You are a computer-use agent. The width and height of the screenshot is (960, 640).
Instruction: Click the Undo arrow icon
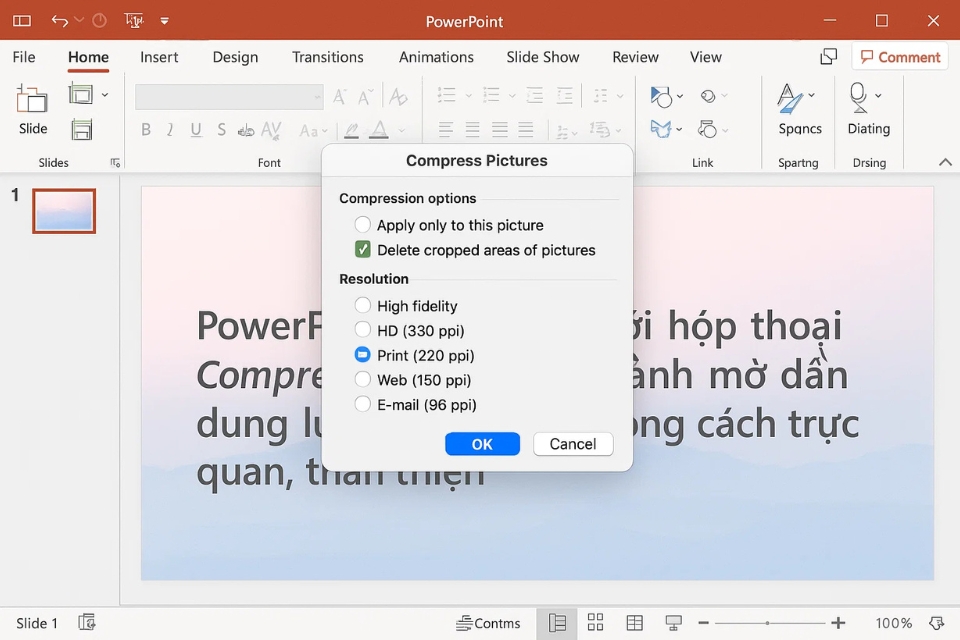[59, 21]
